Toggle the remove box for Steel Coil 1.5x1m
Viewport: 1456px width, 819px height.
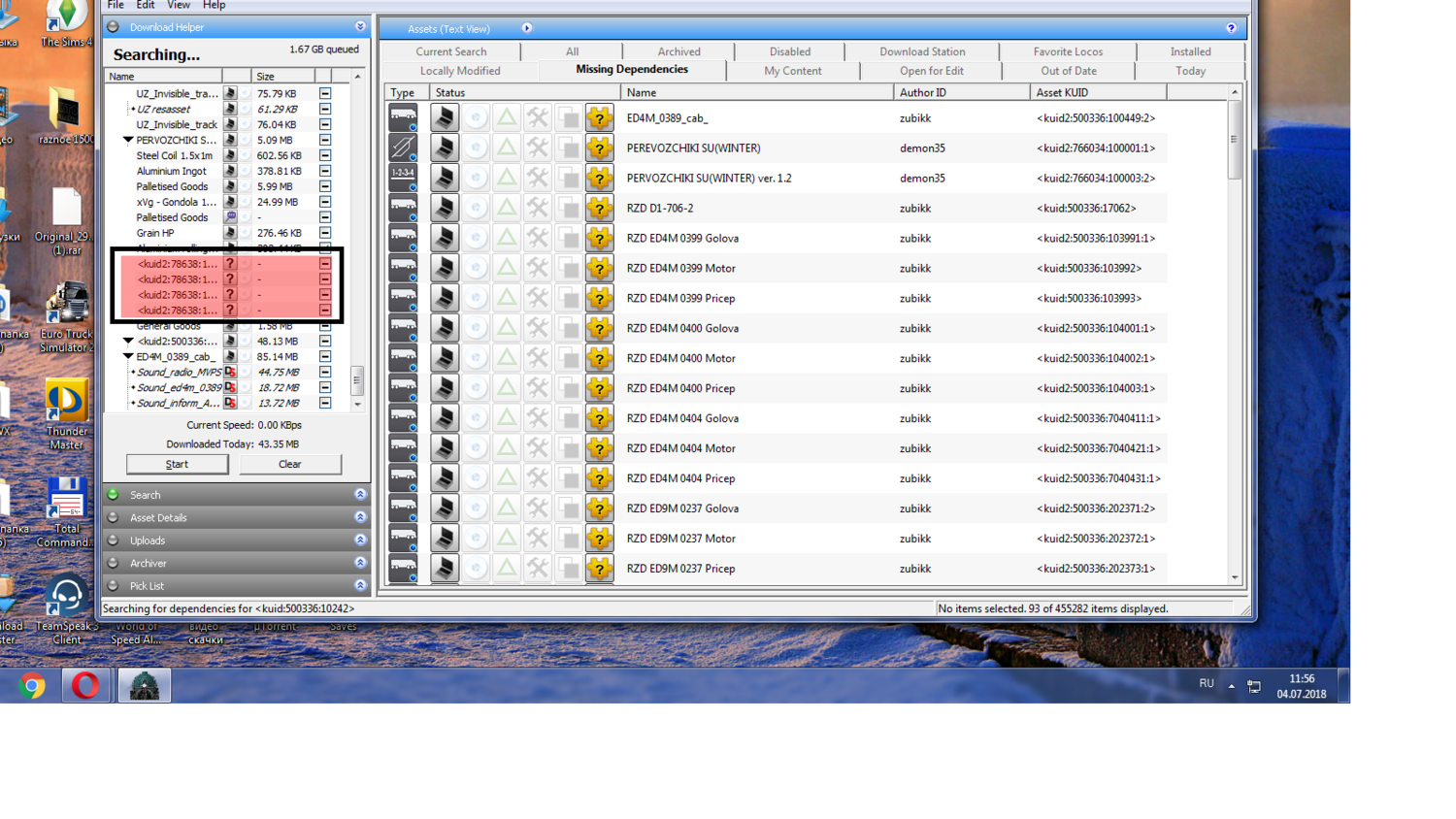tap(325, 155)
